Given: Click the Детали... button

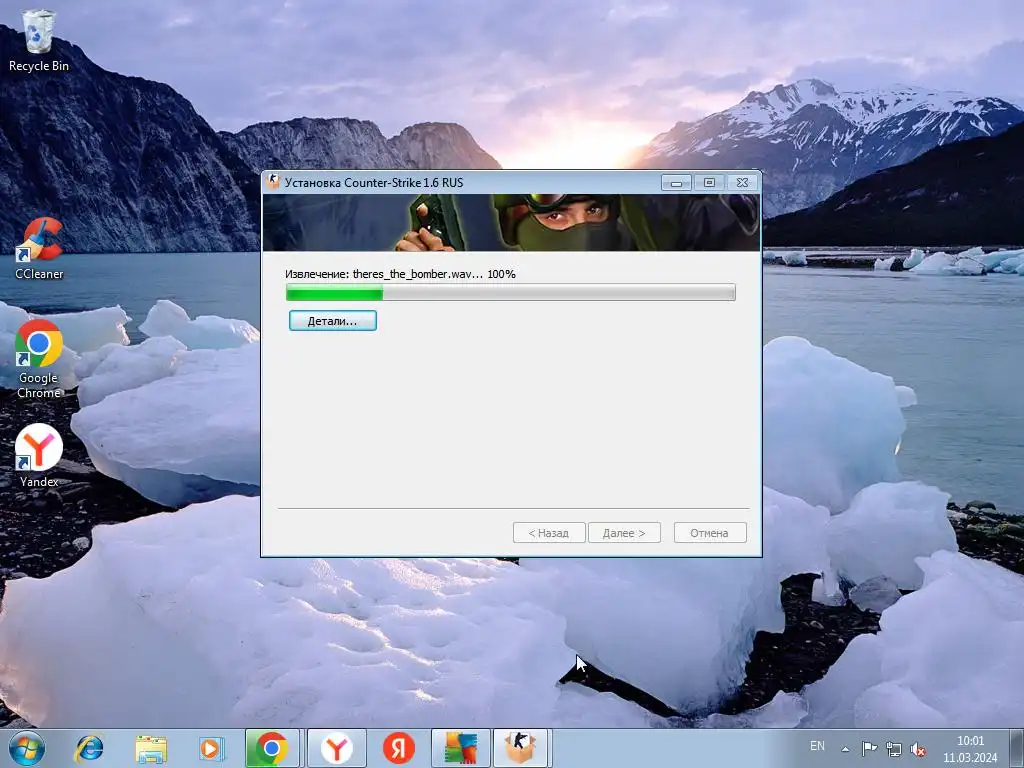Looking at the screenshot, I should pyautogui.click(x=332, y=321).
